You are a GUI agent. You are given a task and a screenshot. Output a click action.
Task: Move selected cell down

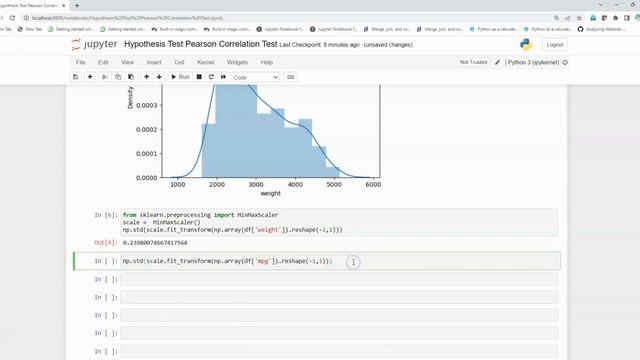[159, 77]
